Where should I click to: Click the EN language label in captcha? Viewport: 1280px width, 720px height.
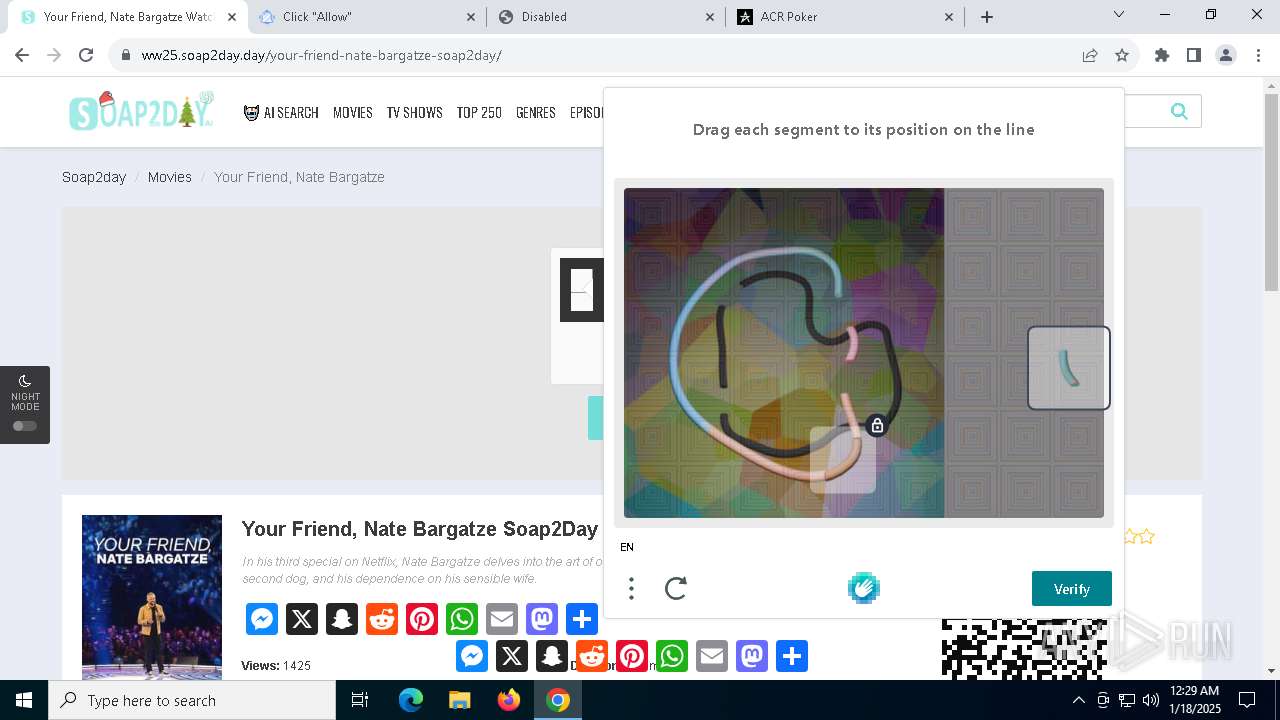pyautogui.click(x=627, y=547)
